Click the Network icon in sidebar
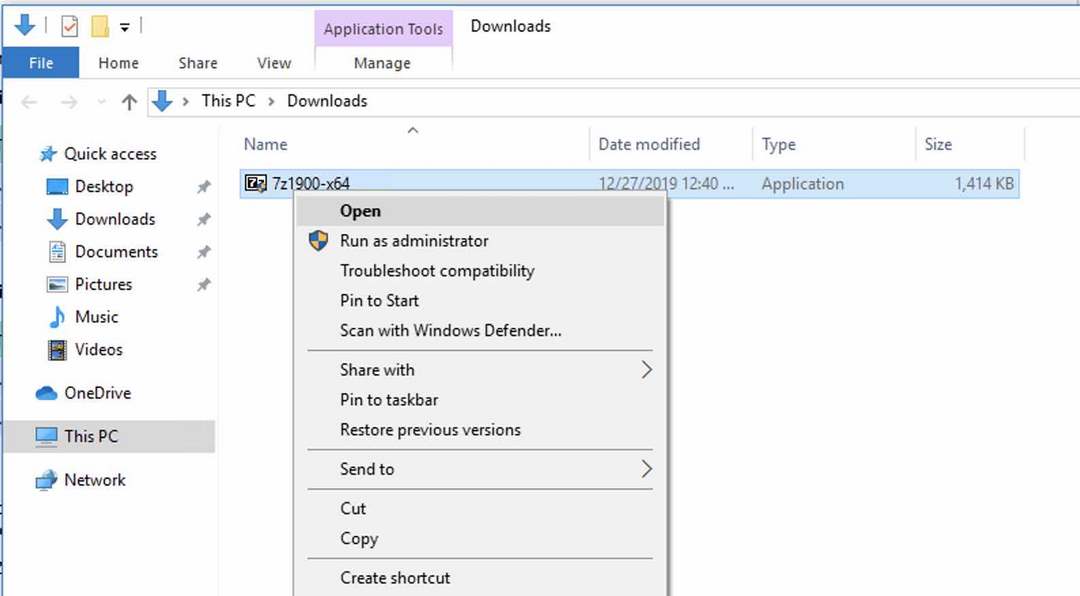 [46, 480]
